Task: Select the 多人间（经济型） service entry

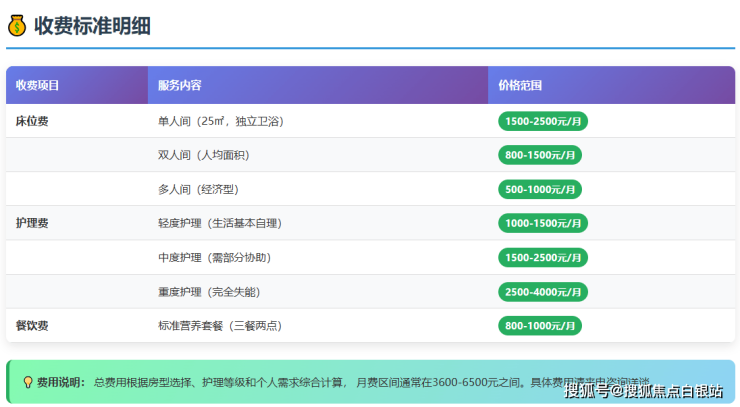Action: (198, 189)
